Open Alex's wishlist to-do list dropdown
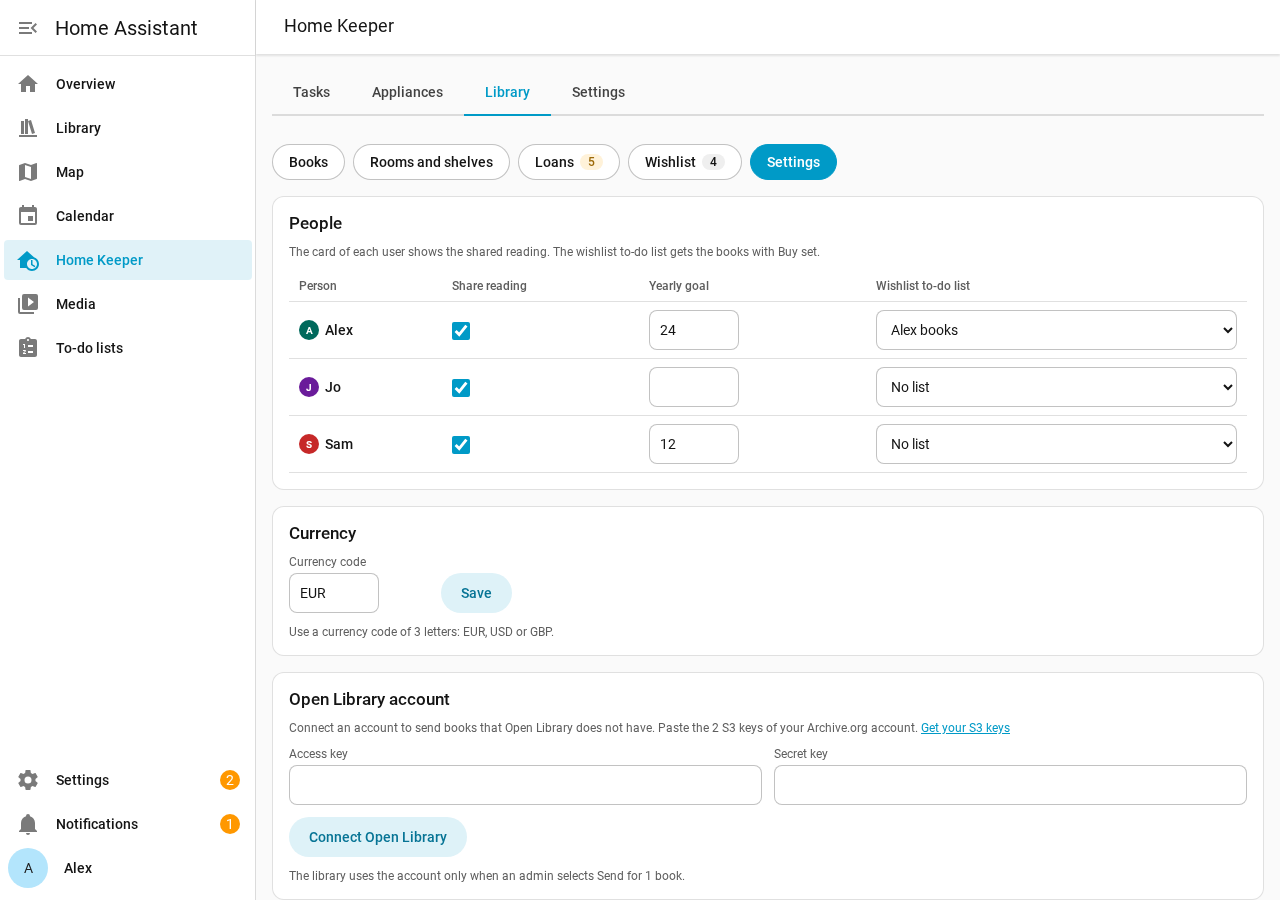The width and height of the screenshot is (1280, 900). pos(1056,330)
